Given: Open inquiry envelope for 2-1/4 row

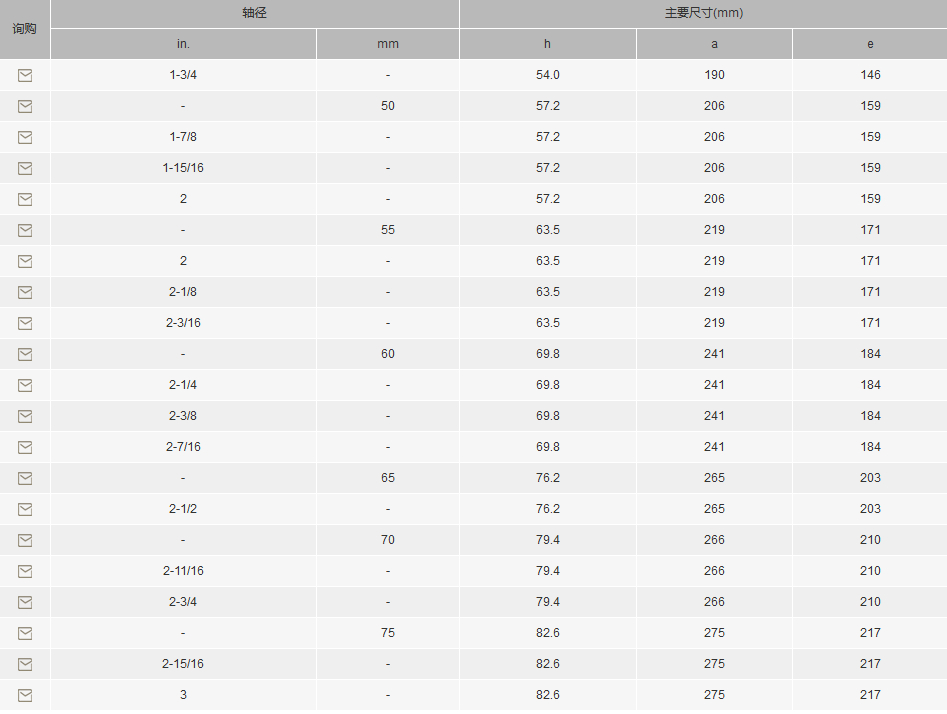Looking at the screenshot, I should pyautogui.click(x=25, y=385).
